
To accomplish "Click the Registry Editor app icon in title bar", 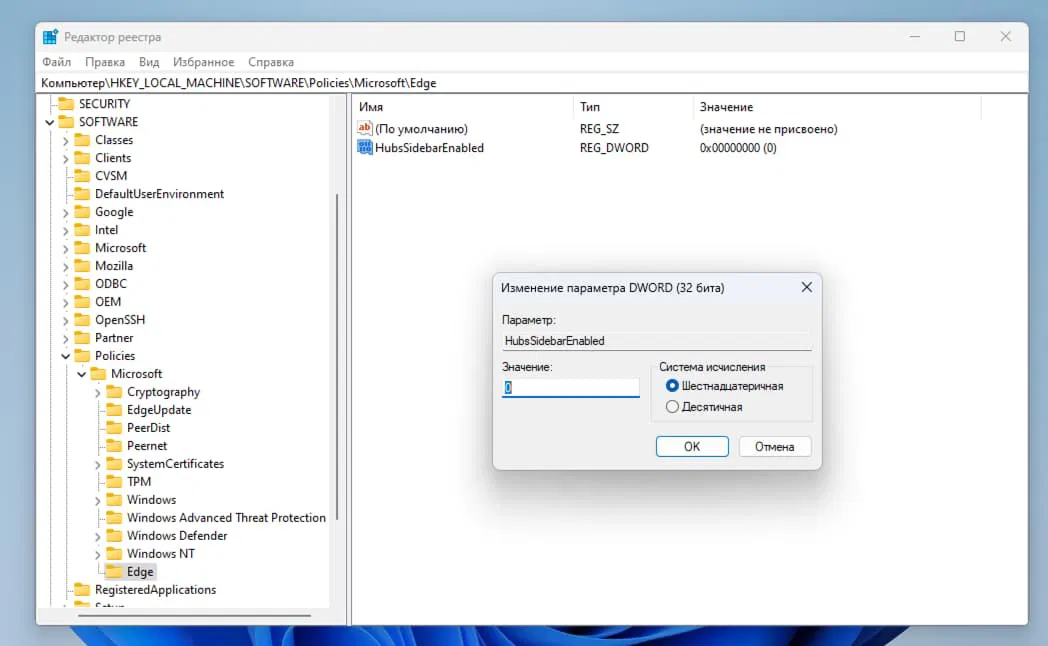I will [50, 37].
